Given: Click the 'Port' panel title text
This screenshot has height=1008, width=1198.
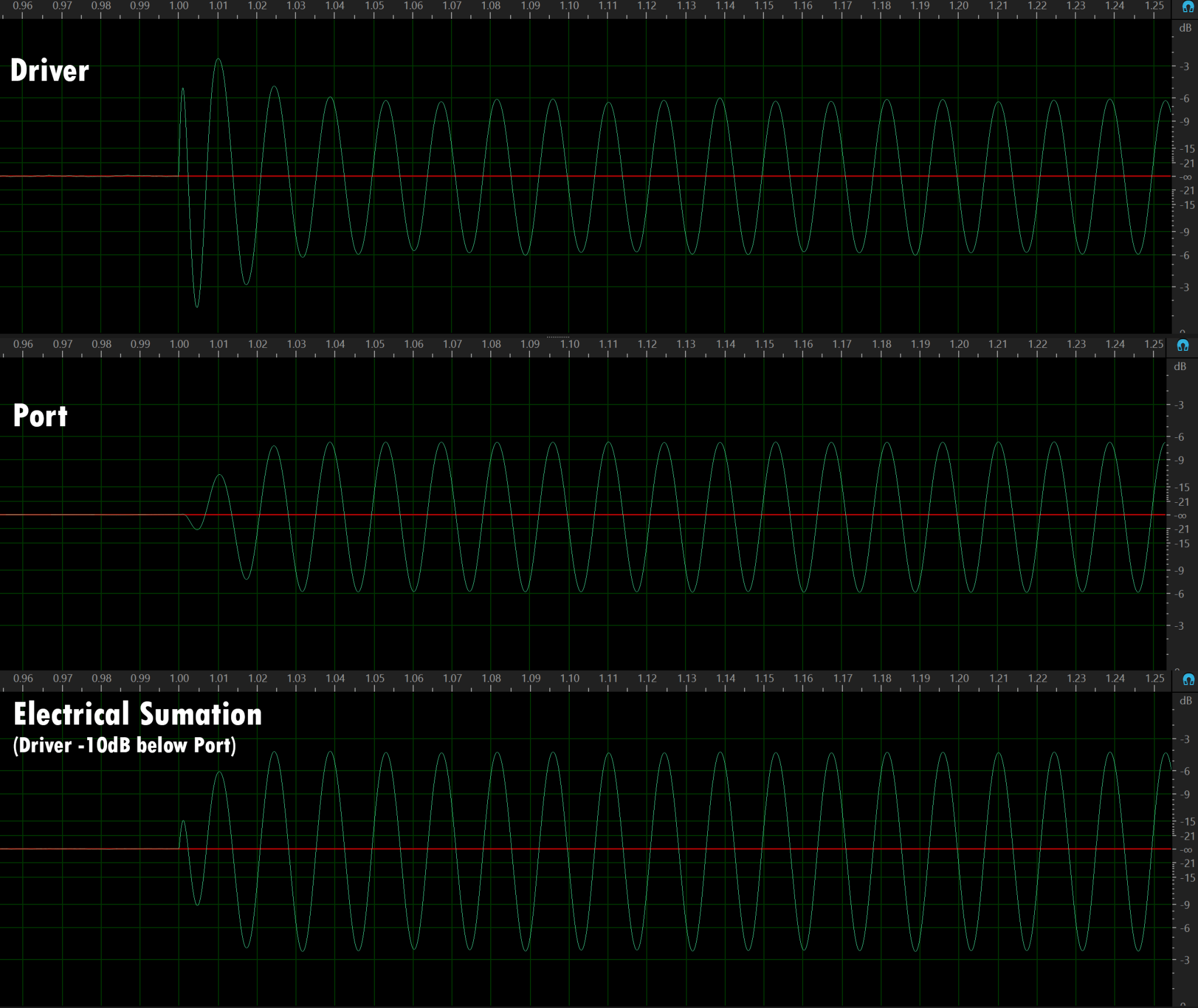Looking at the screenshot, I should [x=40, y=416].
